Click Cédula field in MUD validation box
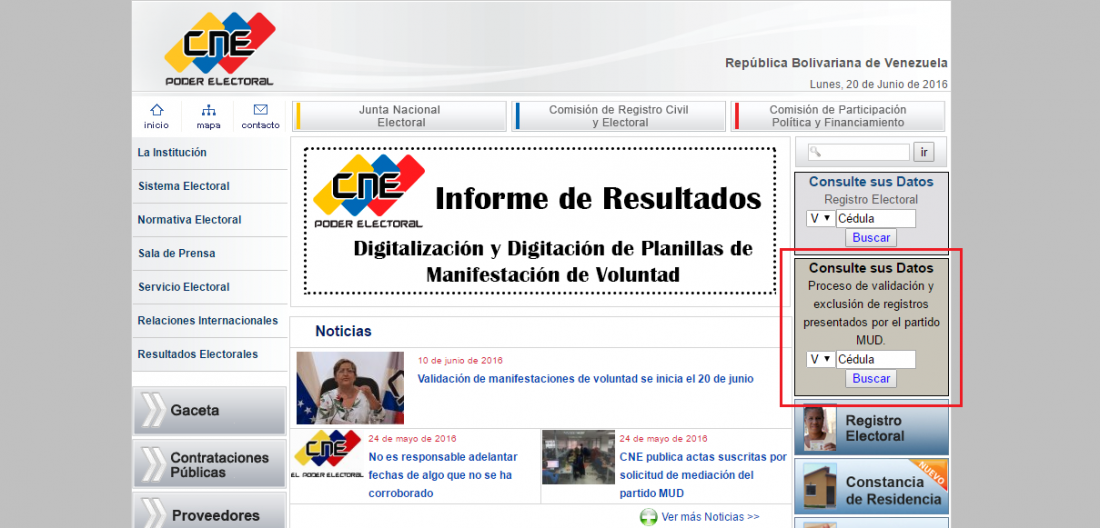Image resolution: width=1100 pixels, height=528 pixels. pyautogui.click(x=876, y=360)
